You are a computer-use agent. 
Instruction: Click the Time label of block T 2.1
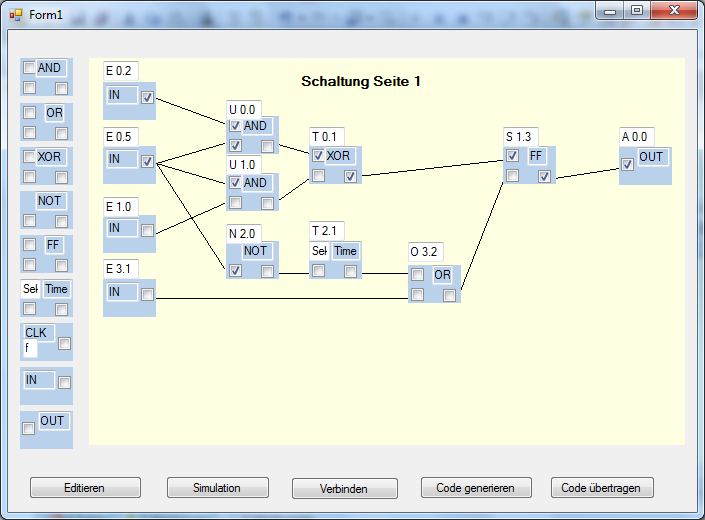(x=345, y=251)
